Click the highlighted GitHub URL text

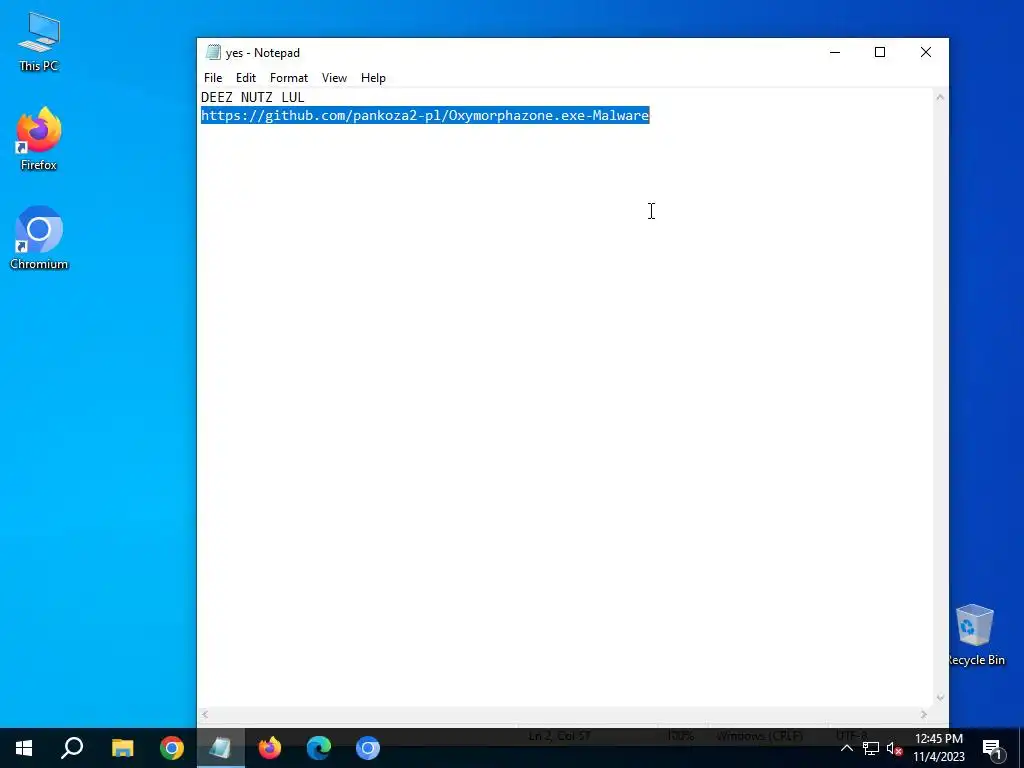click(x=425, y=116)
